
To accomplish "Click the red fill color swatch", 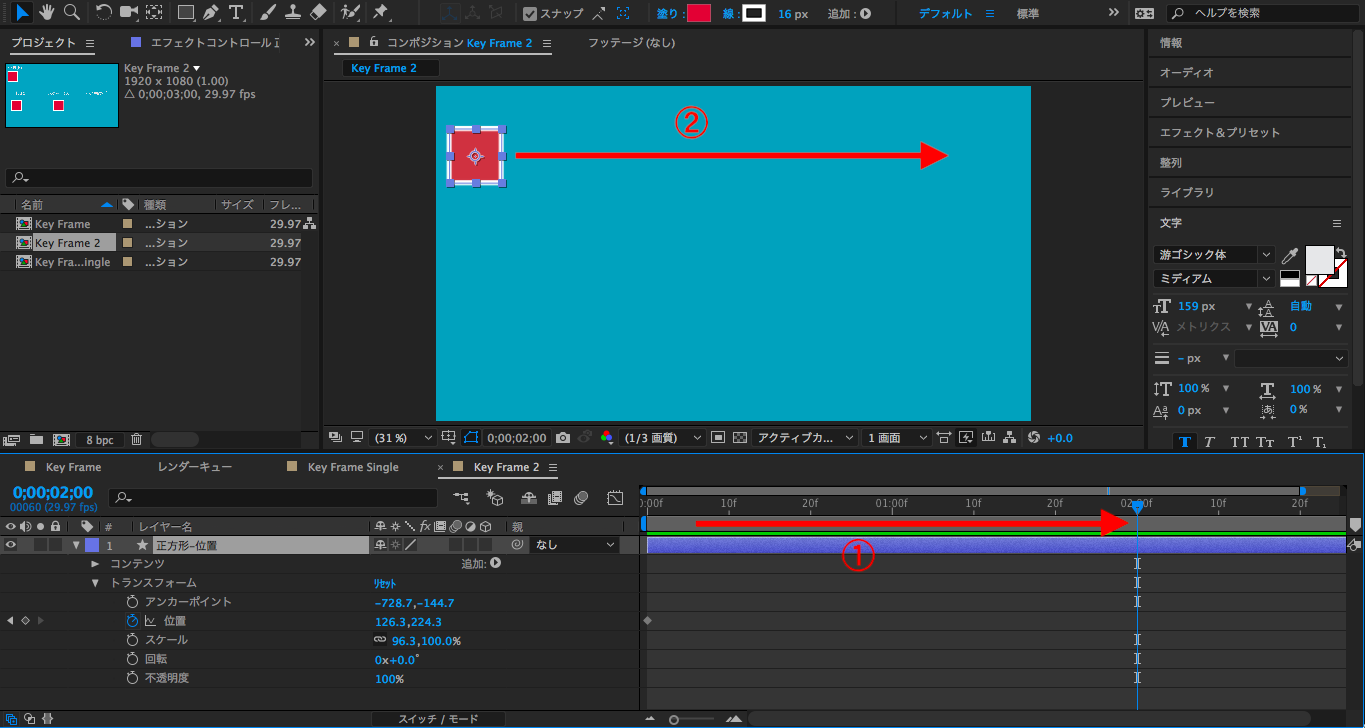I will [698, 14].
